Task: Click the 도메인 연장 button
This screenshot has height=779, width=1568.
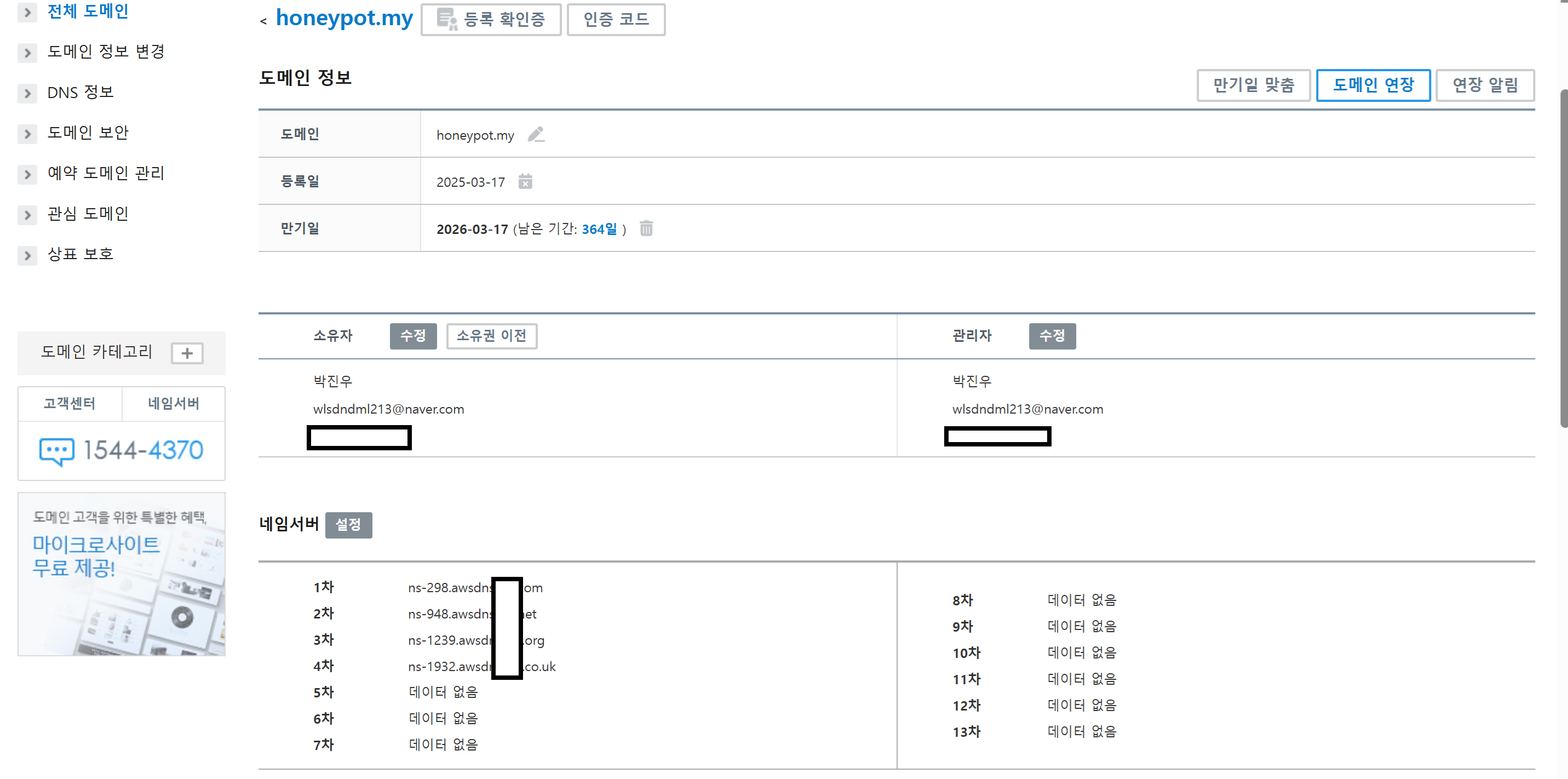Action: pyautogui.click(x=1372, y=85)
